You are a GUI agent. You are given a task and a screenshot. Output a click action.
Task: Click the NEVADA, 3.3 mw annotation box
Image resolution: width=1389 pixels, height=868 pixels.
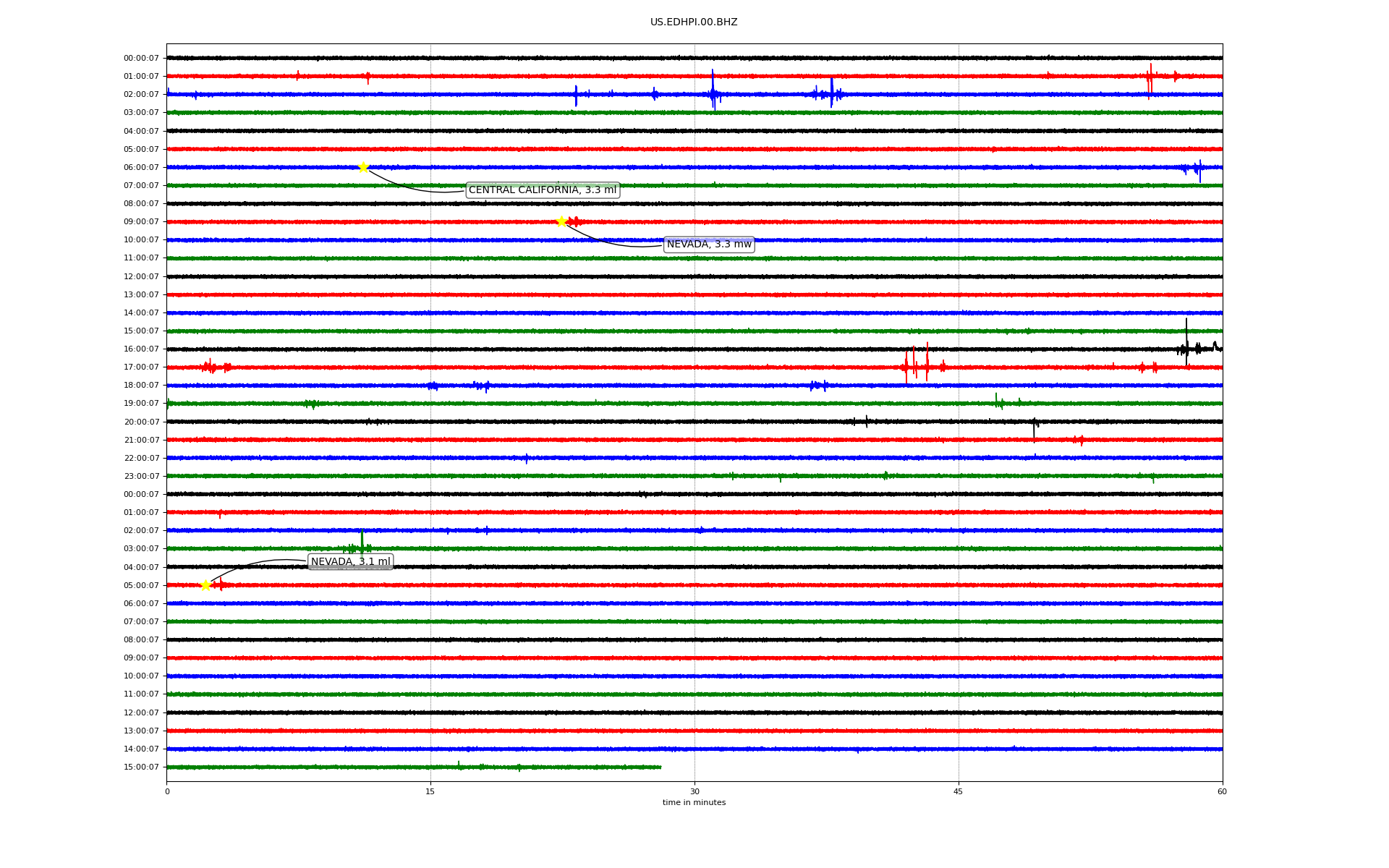pyautogui.click(x=708, y=244)
